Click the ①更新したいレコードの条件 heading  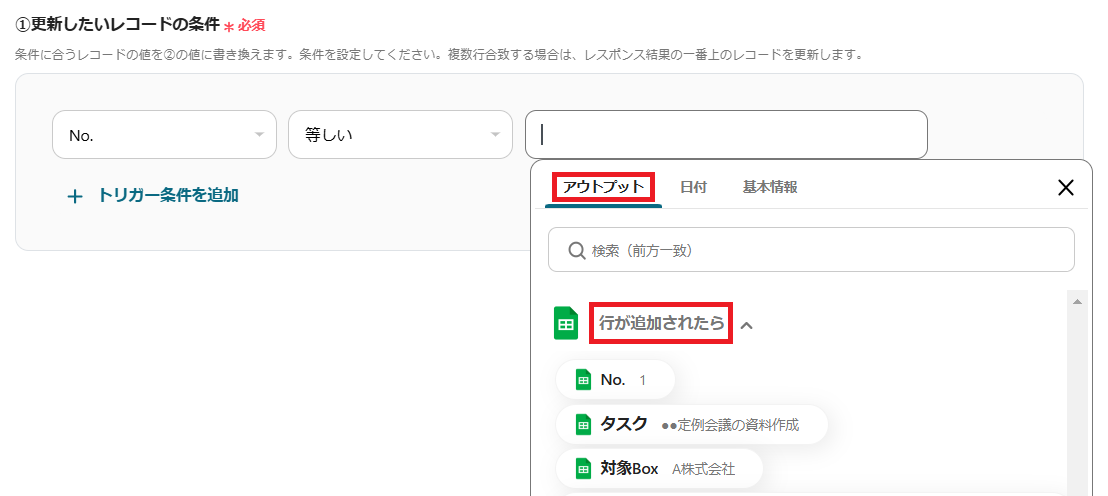coord(117,24)
